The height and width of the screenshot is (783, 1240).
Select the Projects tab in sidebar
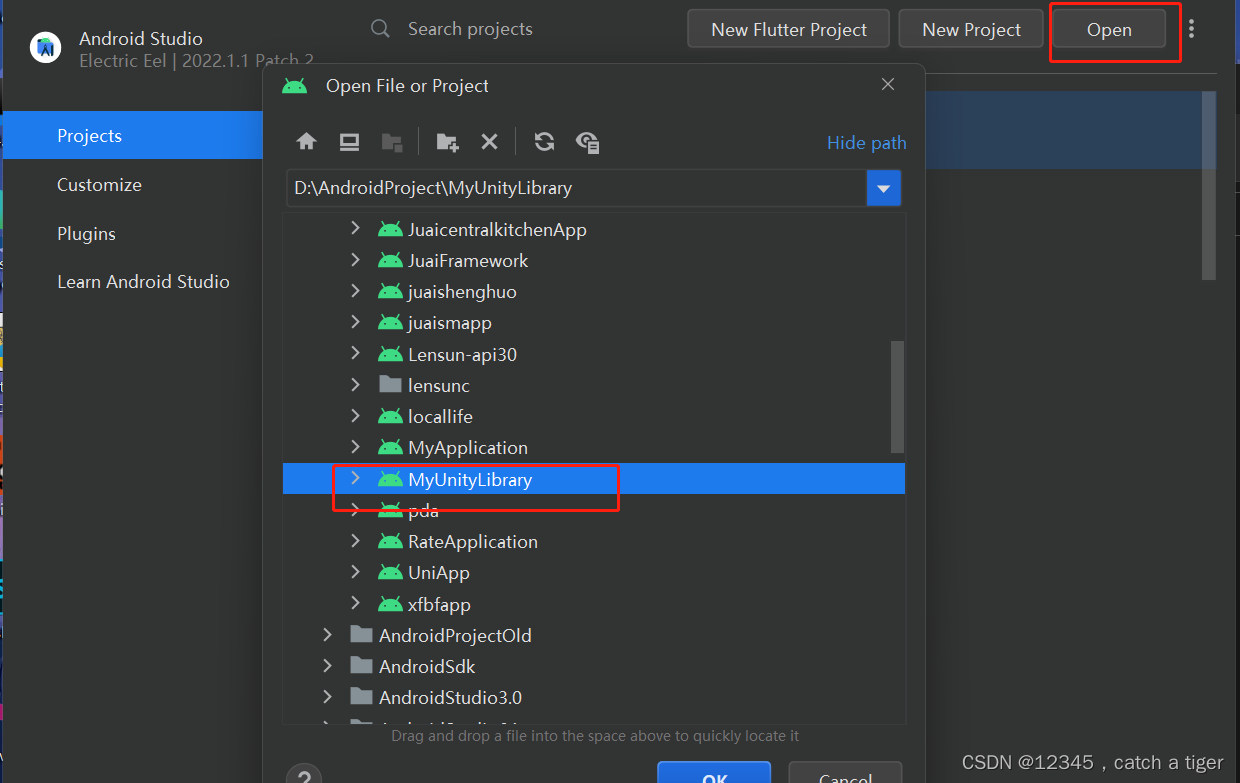coord(133,135)
